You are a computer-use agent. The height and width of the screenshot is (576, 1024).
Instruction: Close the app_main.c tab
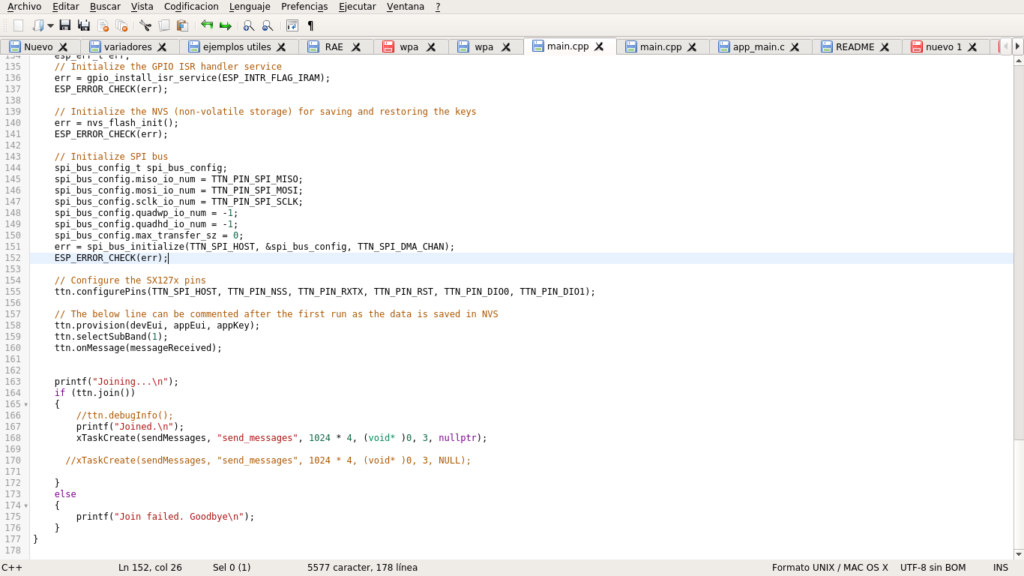point(795,47)
